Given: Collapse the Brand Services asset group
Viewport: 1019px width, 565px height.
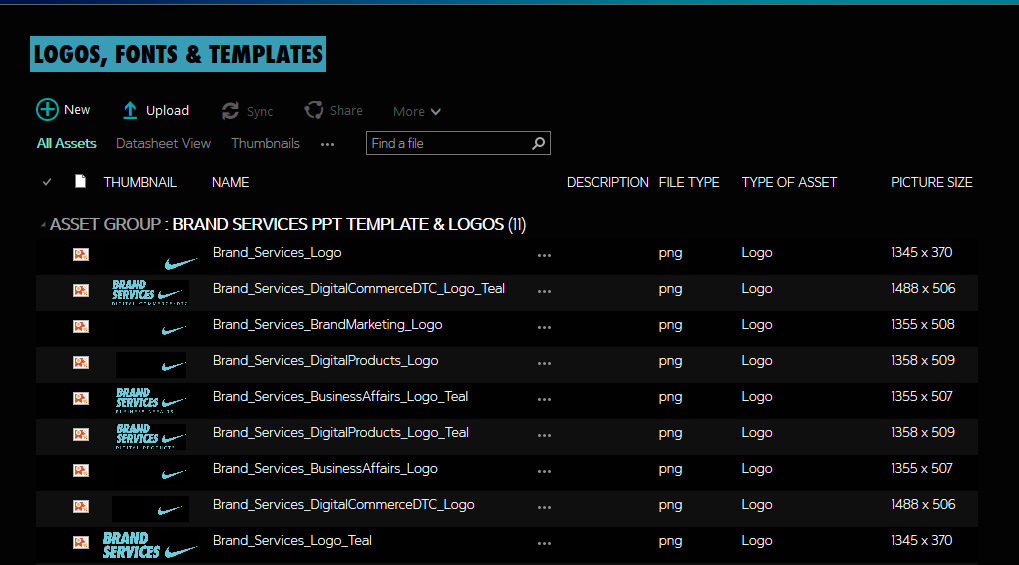Looking at the screenshot, I should [x=43, y=225].
